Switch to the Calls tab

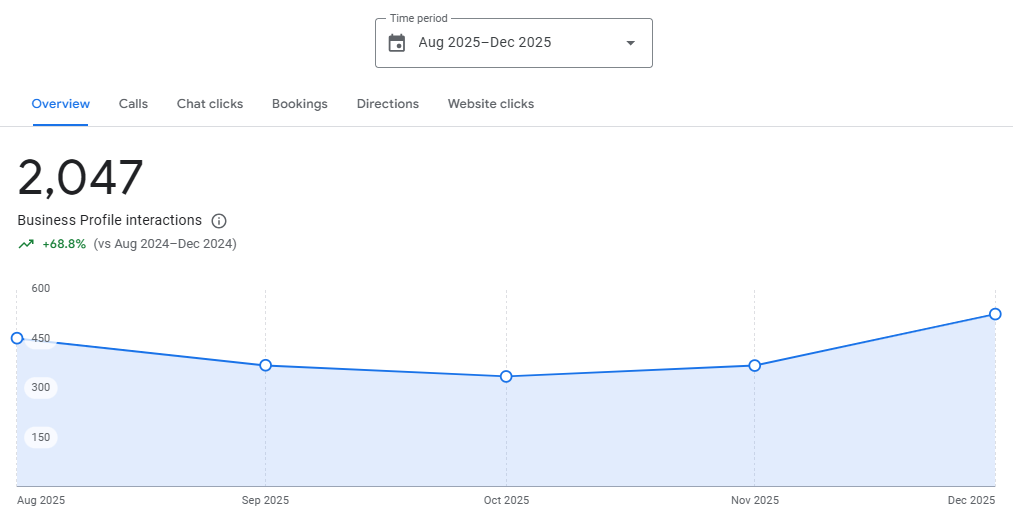pyautogui.click(x=133, y=104)
